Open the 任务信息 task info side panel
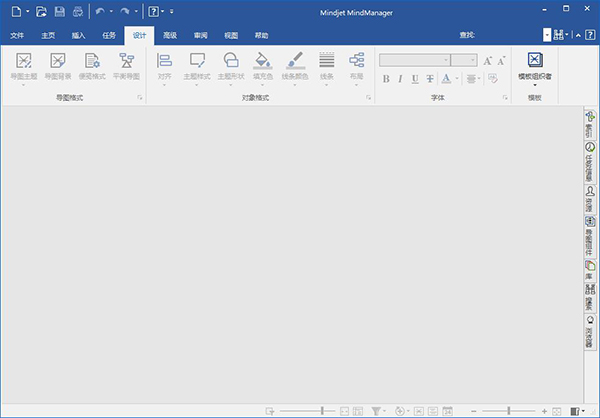This screenshot has height=418, width=600. [x=590, y=162]
